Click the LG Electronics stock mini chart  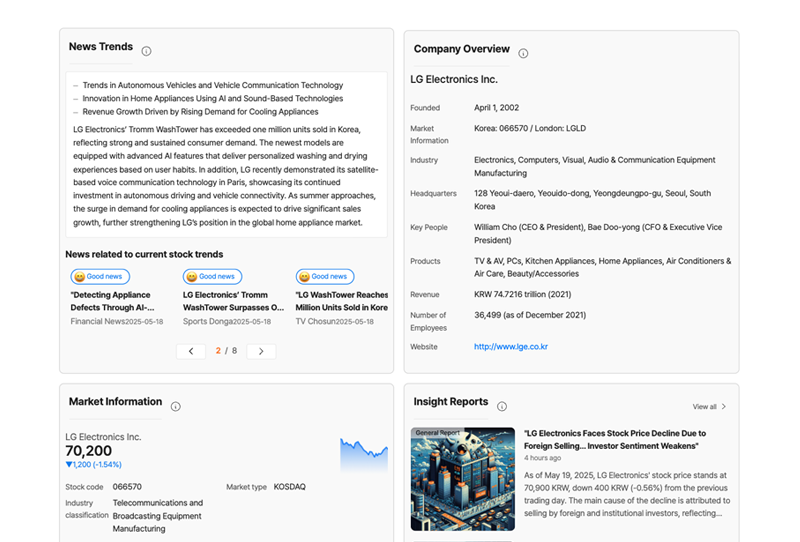pos(364,455)
